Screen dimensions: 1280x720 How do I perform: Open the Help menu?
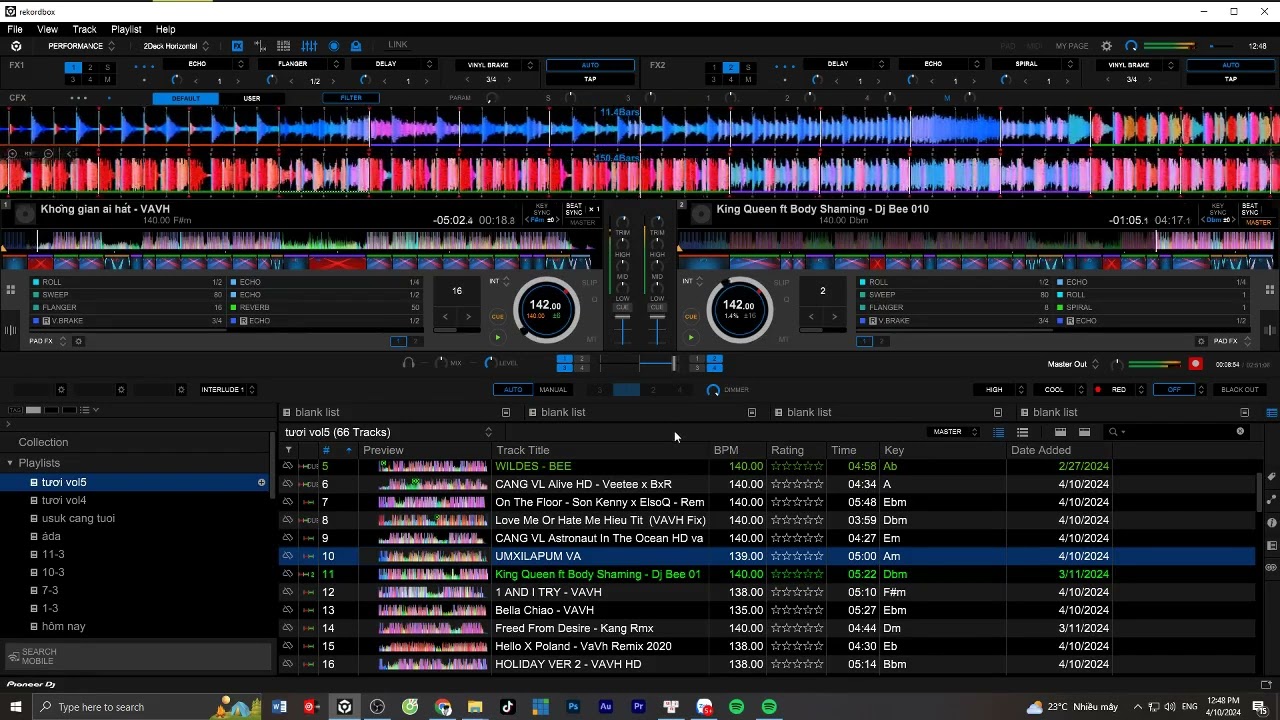[165, 29]
